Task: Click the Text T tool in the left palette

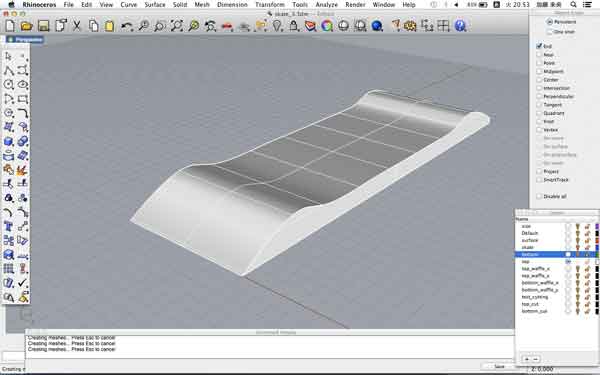Action: point(8,227)
